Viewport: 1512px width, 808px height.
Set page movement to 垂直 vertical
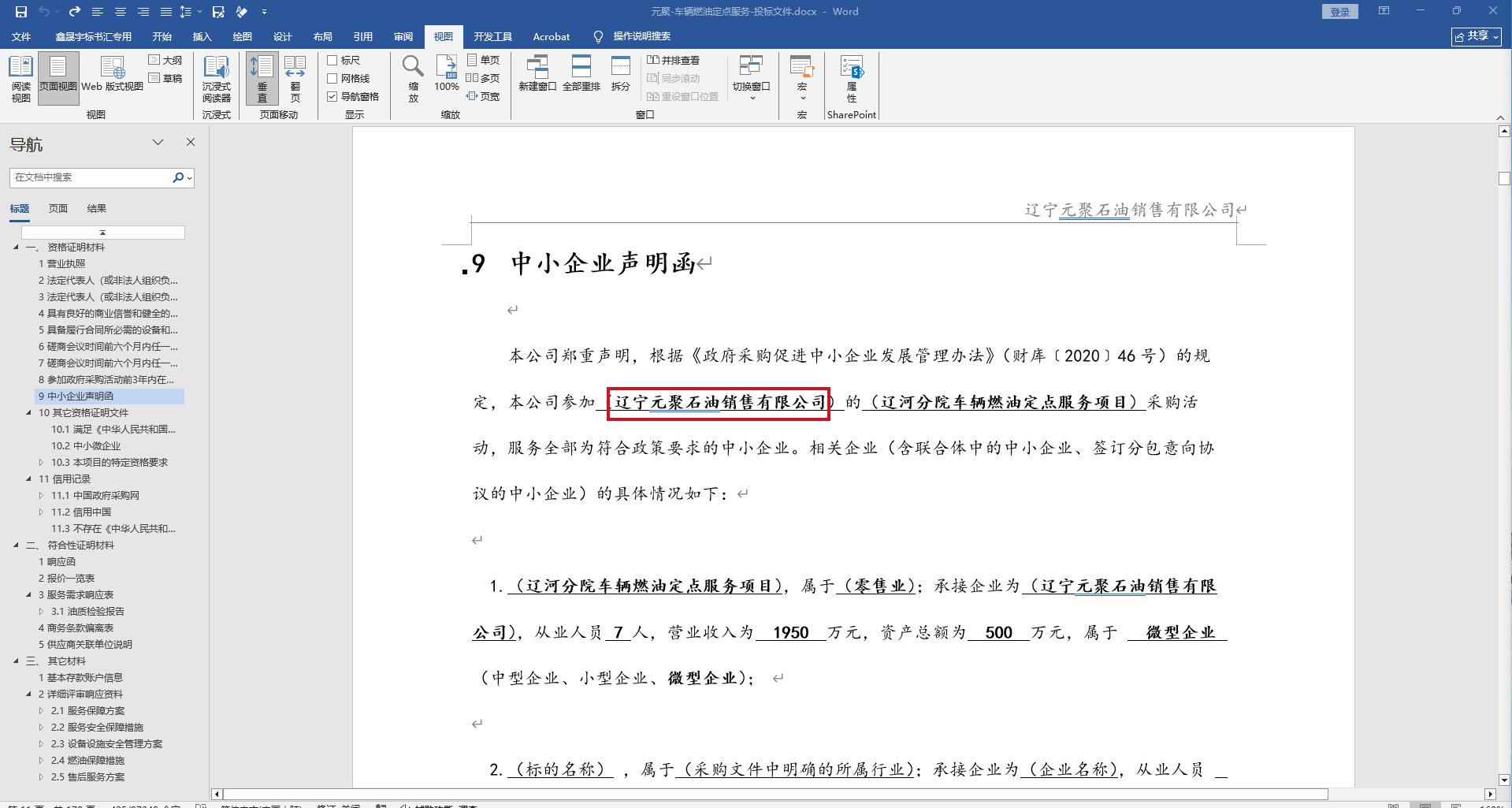(262, 79)
